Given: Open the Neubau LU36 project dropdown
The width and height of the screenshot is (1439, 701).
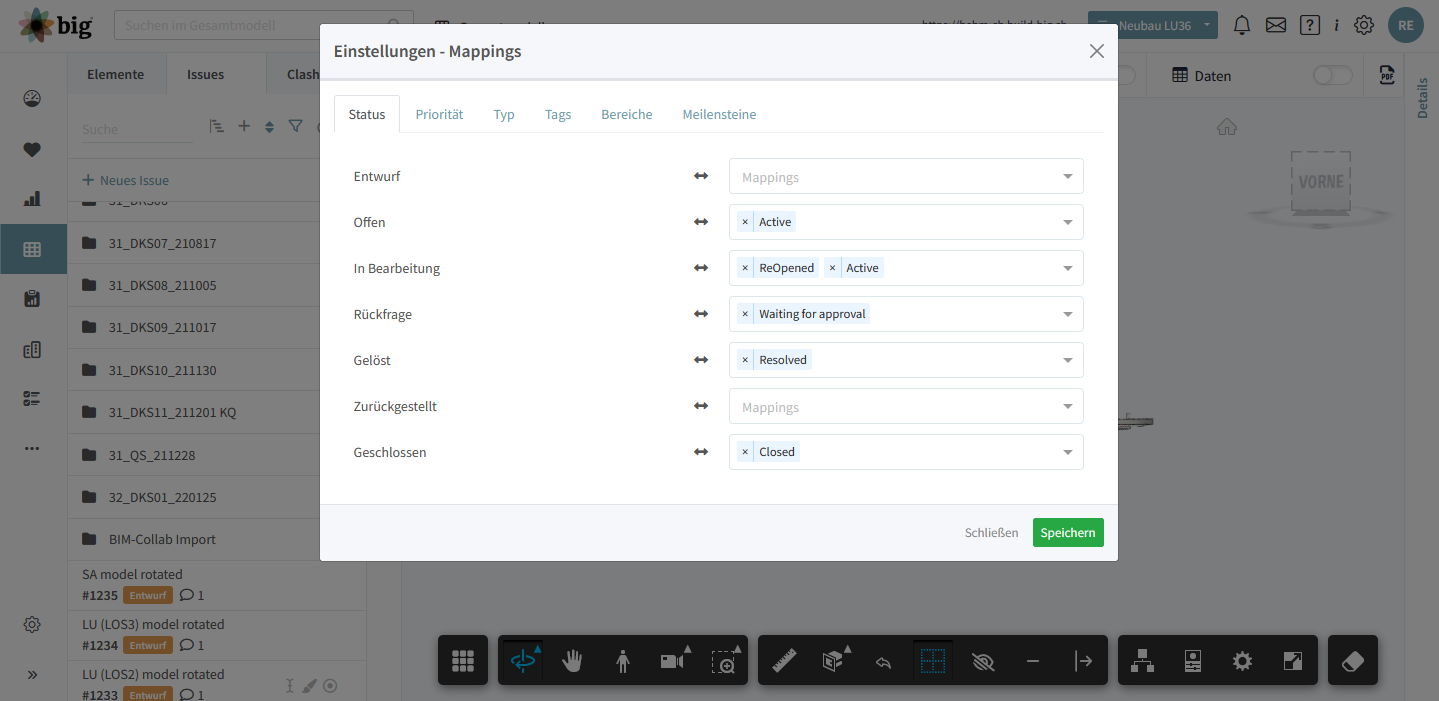Looking at the screenshot, I should [x=1153, y=25].
